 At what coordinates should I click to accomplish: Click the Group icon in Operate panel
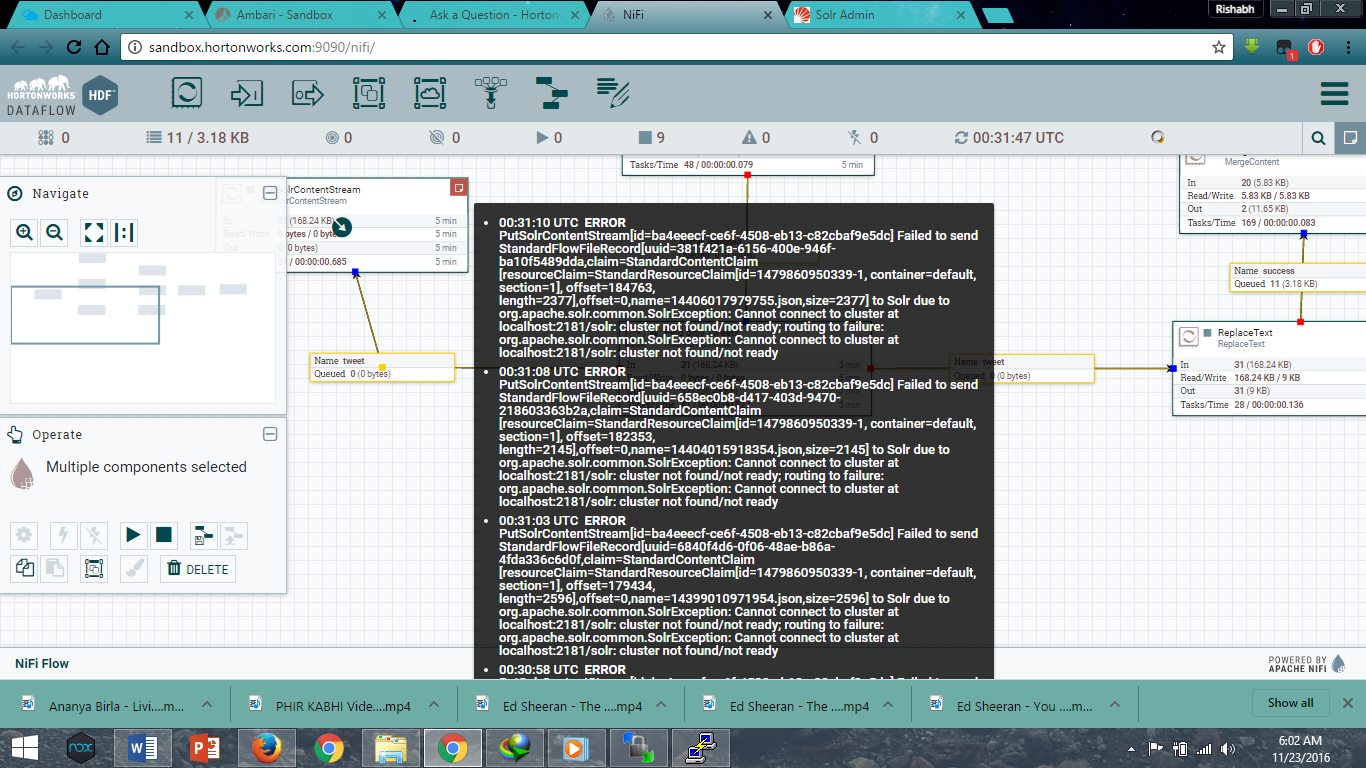coord(94,569)
